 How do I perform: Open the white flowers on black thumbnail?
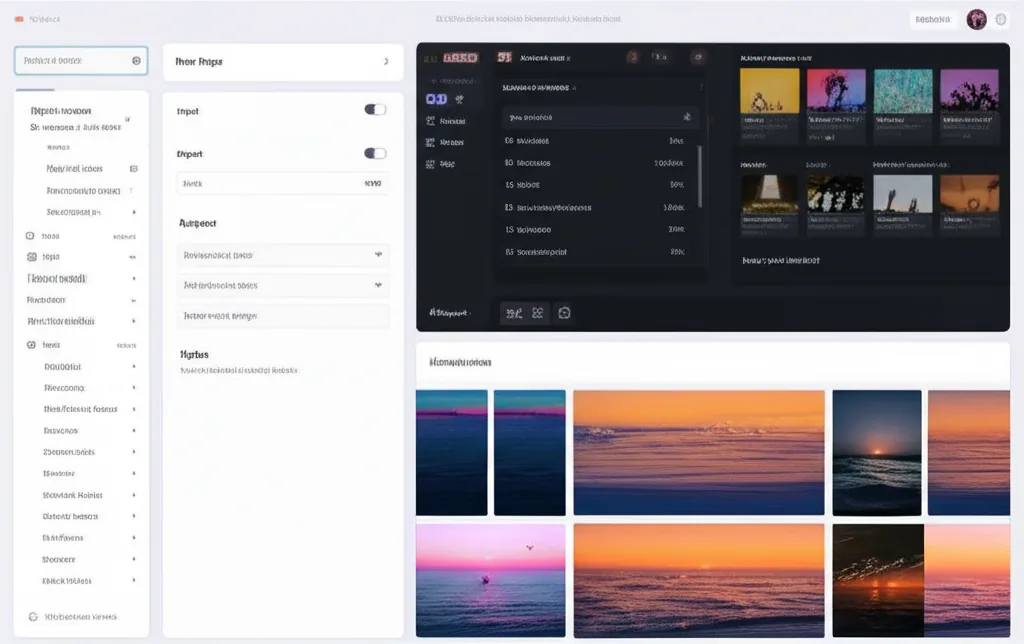coord(835,193)
